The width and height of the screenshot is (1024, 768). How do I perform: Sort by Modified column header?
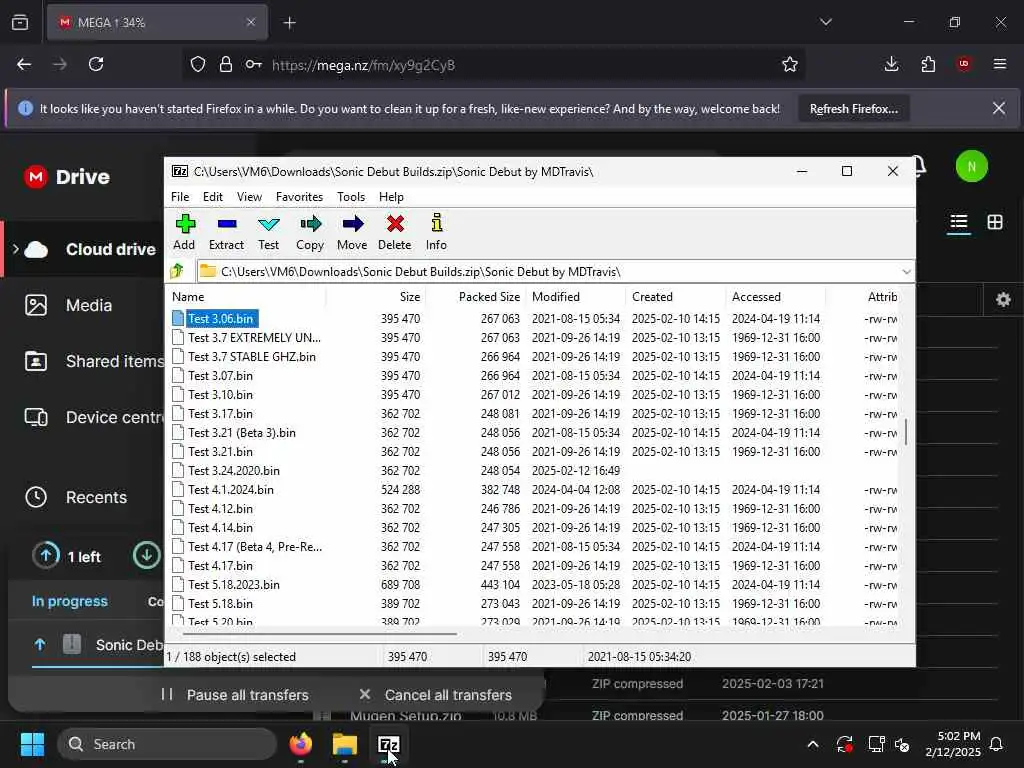tap(576, 296)
